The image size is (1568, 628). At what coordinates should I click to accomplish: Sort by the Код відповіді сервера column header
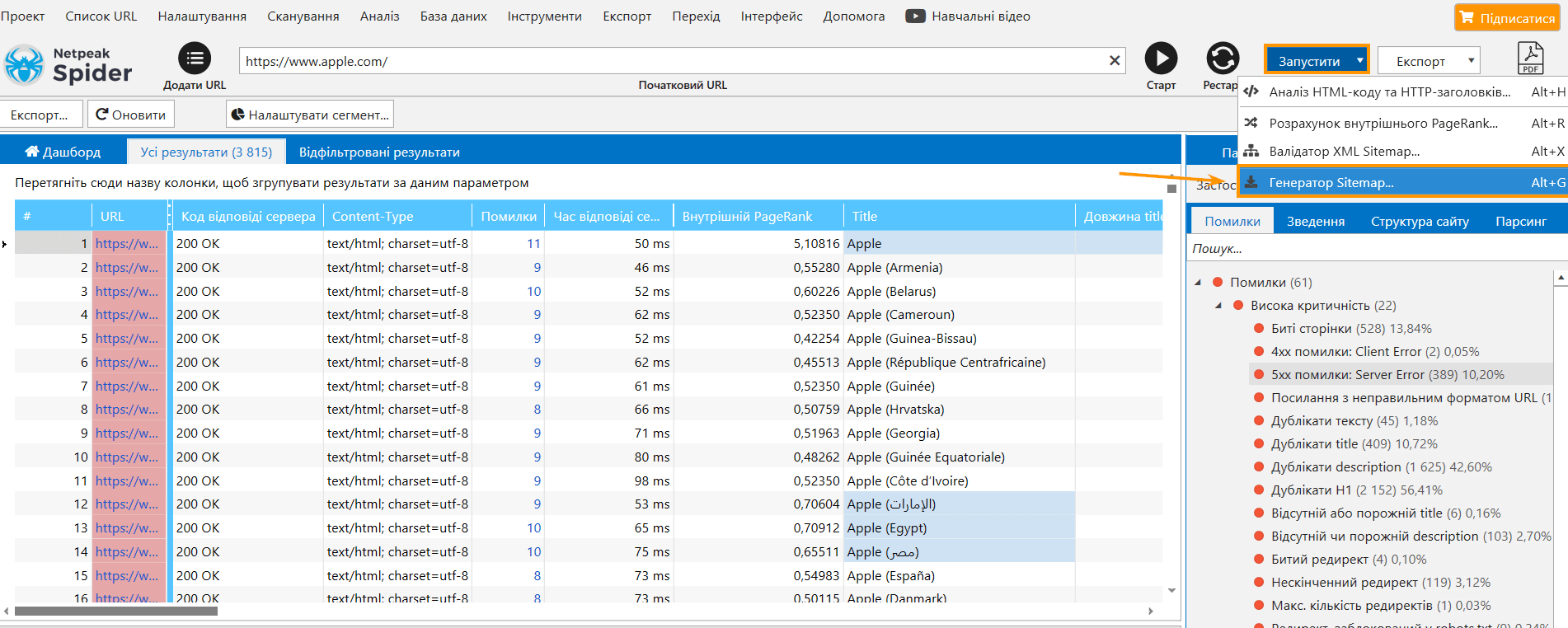tap(247, 216)
